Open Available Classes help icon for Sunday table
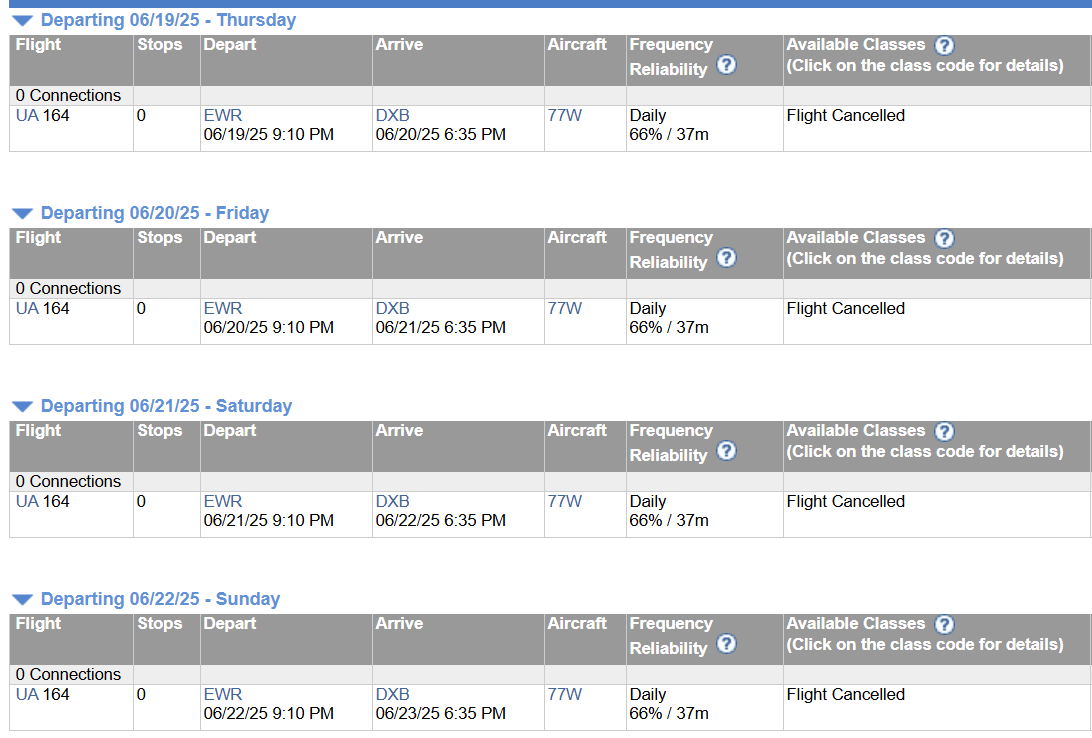 (944, 624)
